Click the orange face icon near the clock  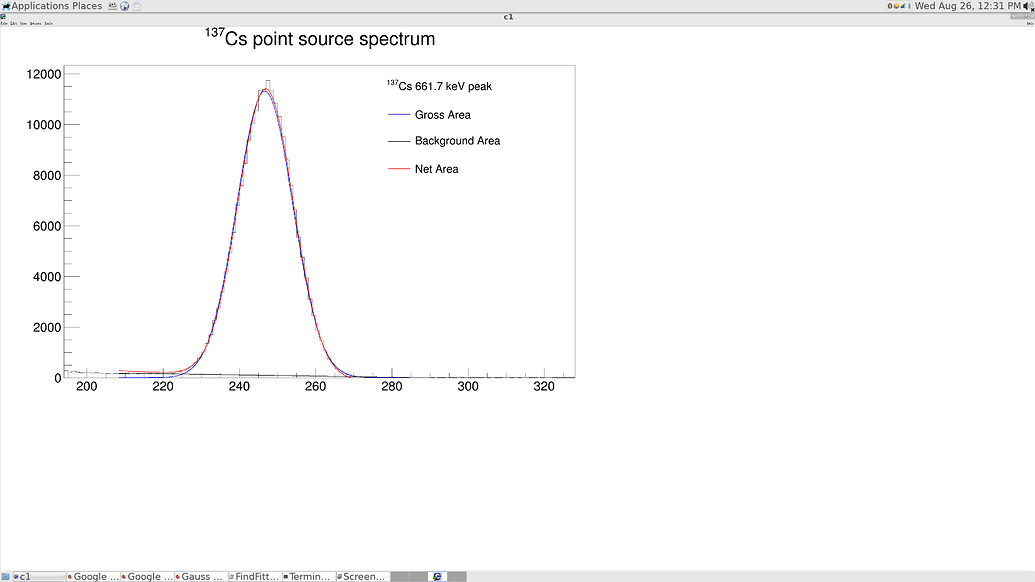tap(897, 5)
